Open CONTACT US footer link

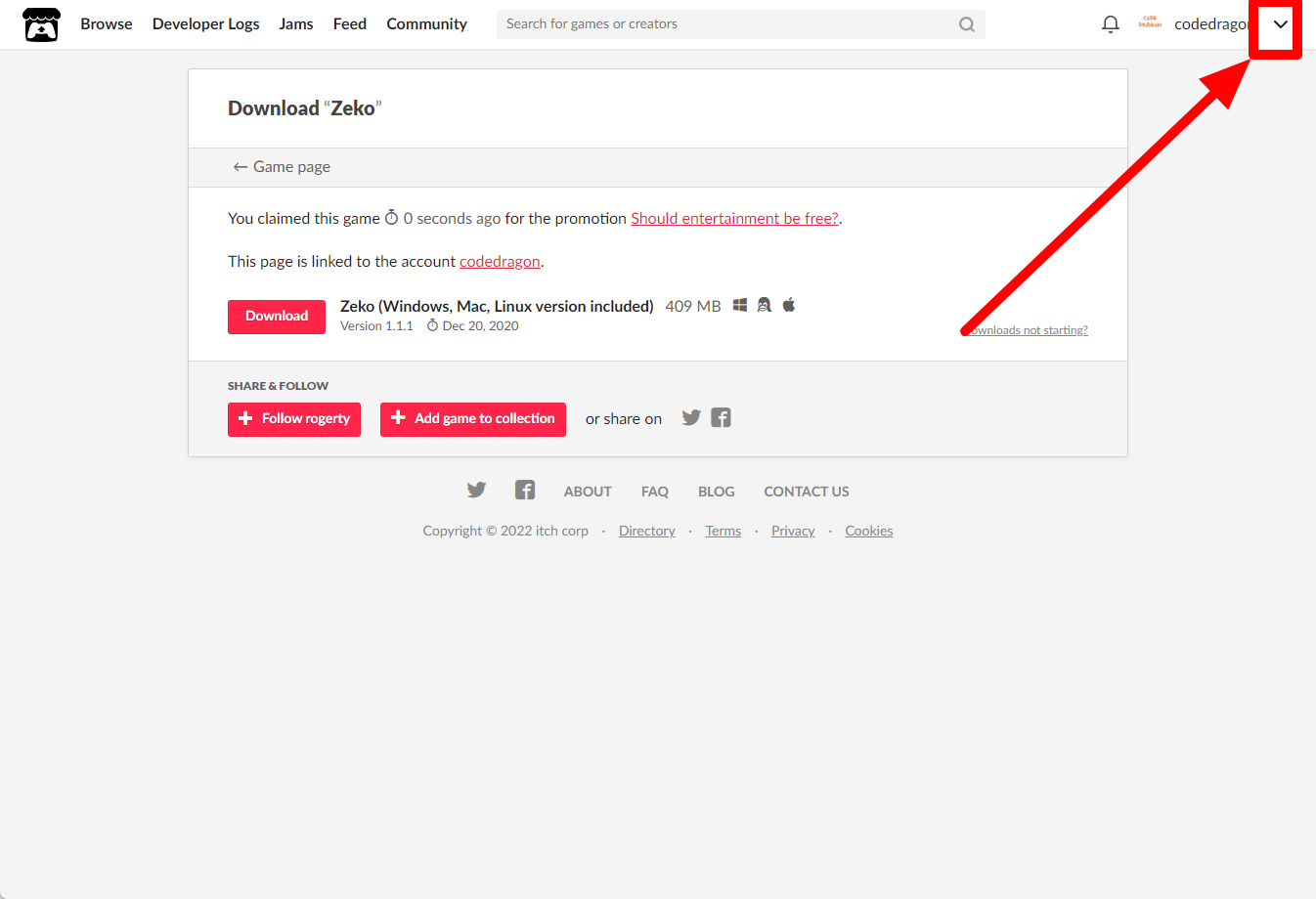coord(807,492)
